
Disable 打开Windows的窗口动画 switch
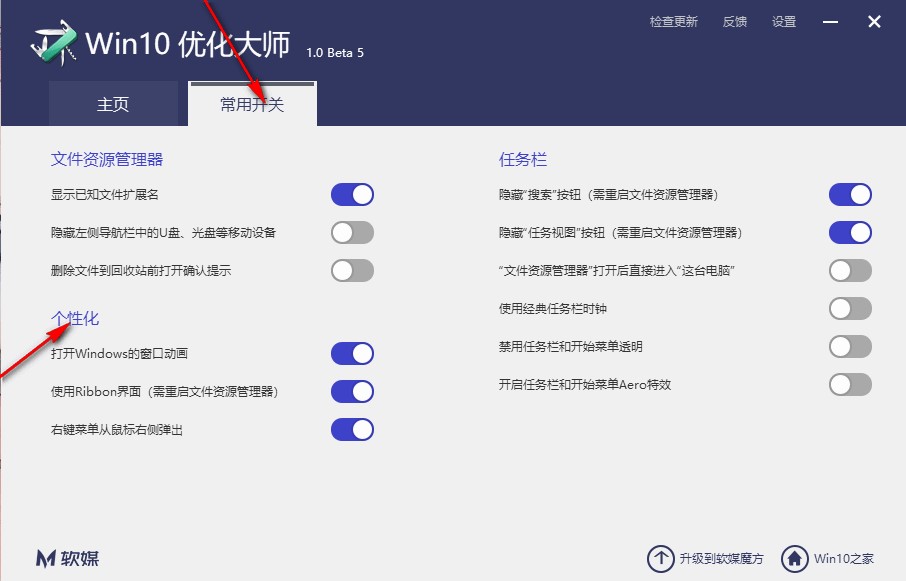pyautogui.click(x=352, y=353)
